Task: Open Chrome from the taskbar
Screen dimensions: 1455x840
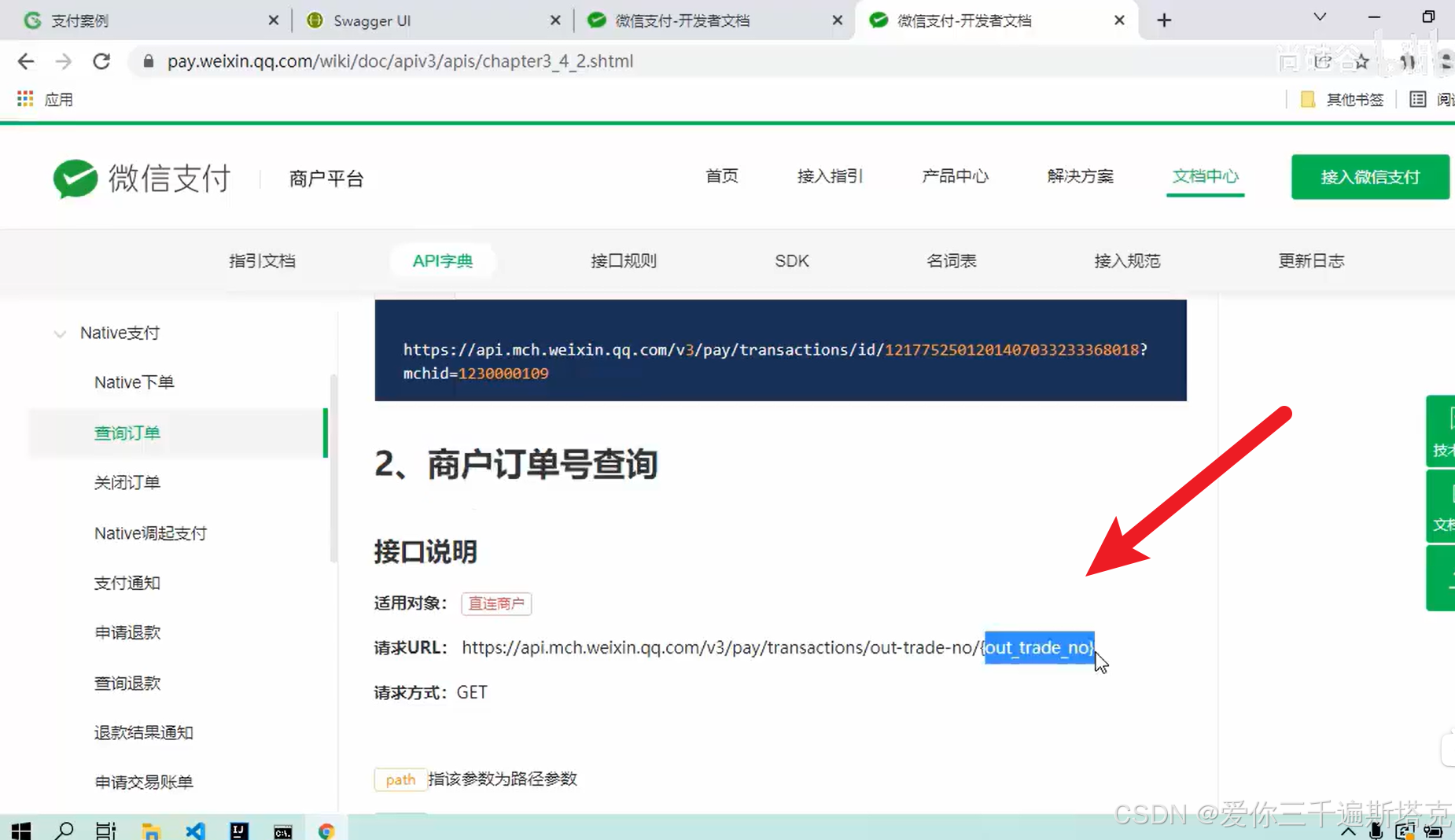Action: (x=326, y=831)
